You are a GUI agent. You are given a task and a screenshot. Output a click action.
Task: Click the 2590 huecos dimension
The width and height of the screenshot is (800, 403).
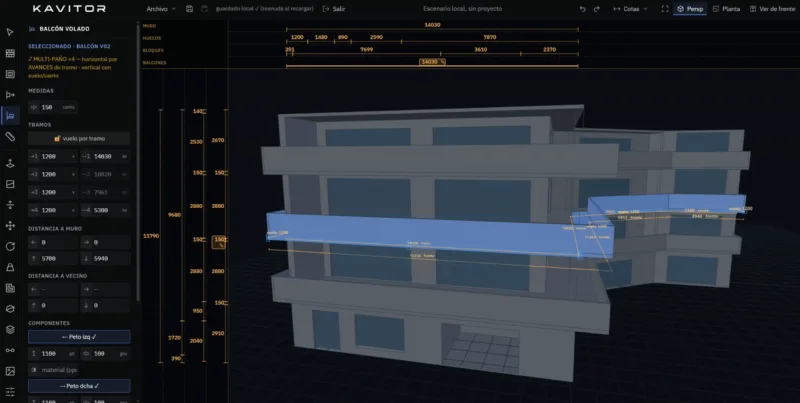376,37
